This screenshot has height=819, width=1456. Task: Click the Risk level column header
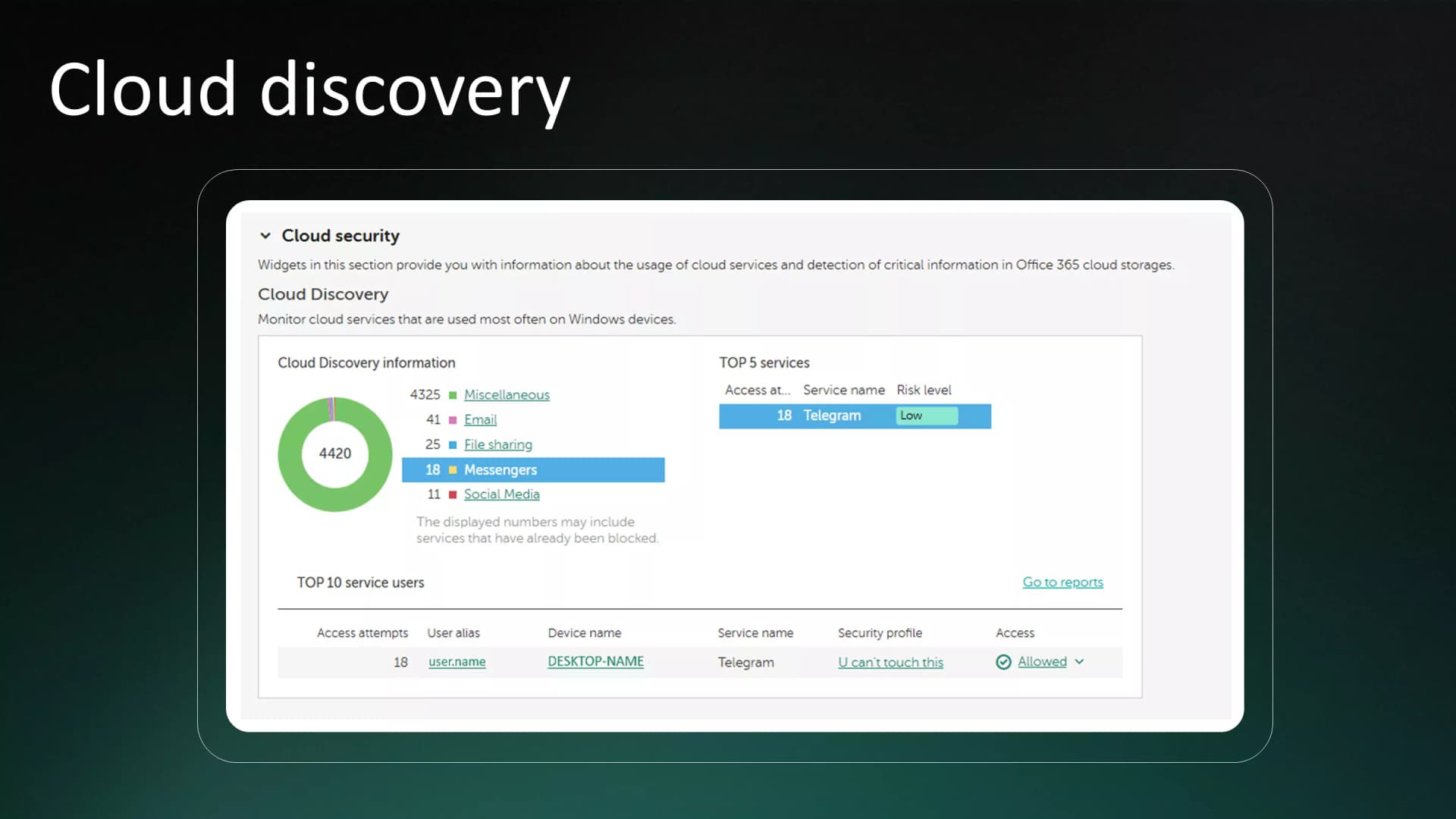click(x=924, y=390)
